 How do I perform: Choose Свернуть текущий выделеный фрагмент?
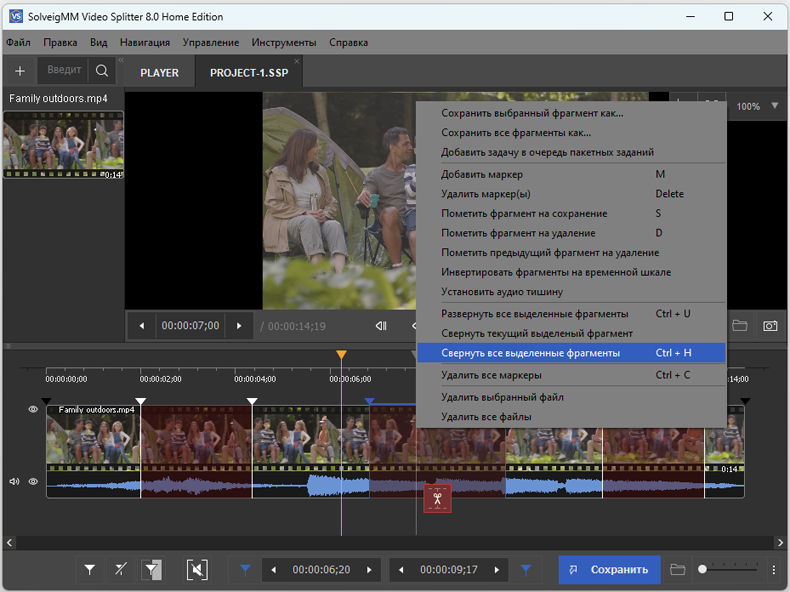coord(571,334)
